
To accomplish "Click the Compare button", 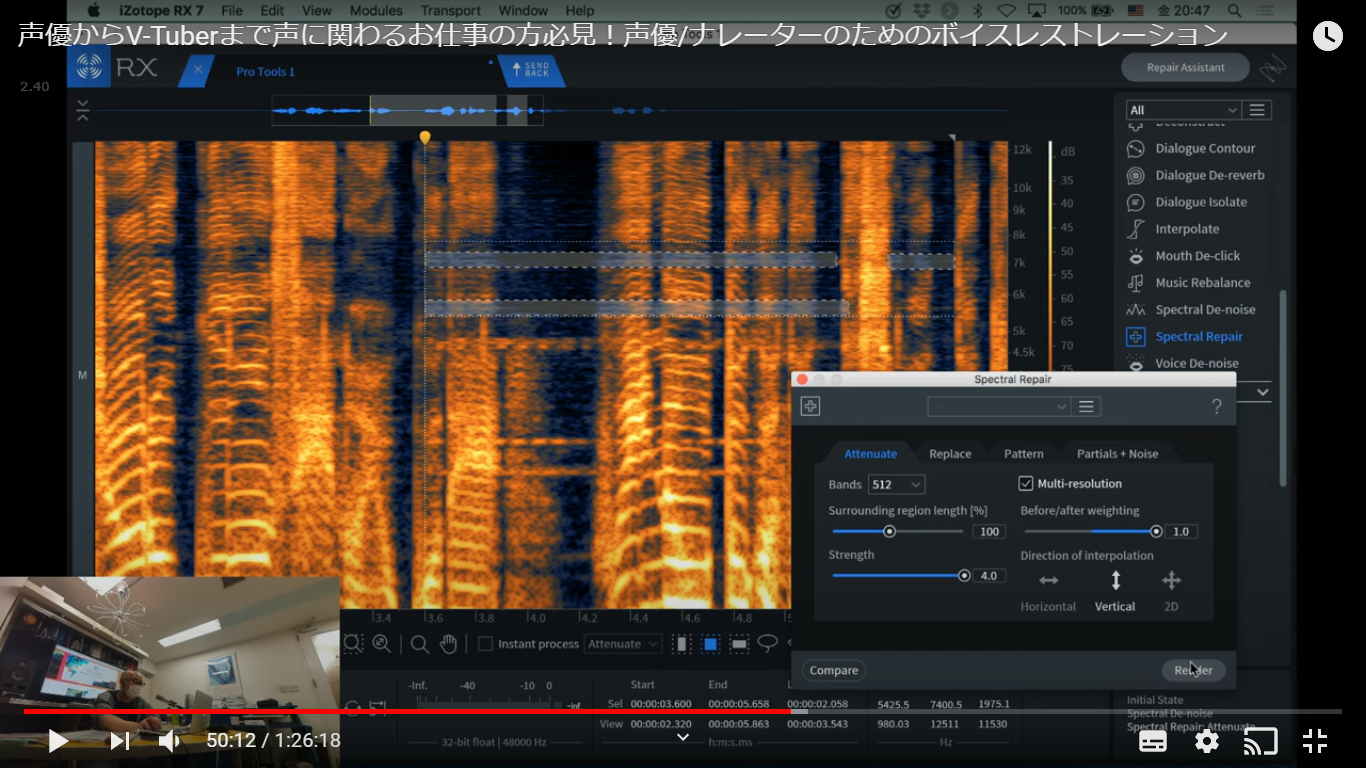I will click(834, 670).
